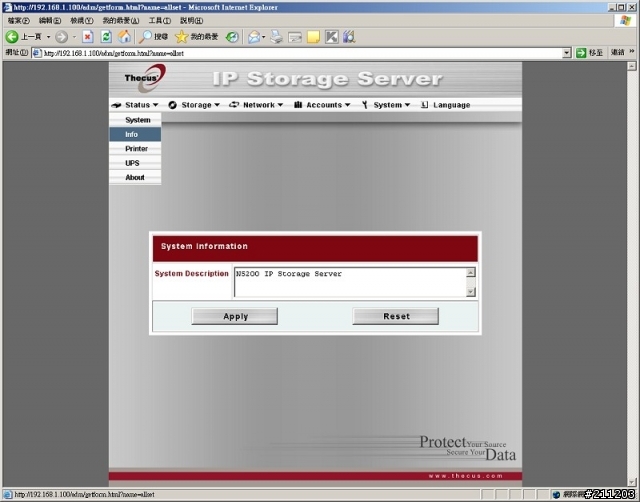Open the Forward button history dropdown arrow
This screenshot has height=502, width=640.
tap(74, 37)
